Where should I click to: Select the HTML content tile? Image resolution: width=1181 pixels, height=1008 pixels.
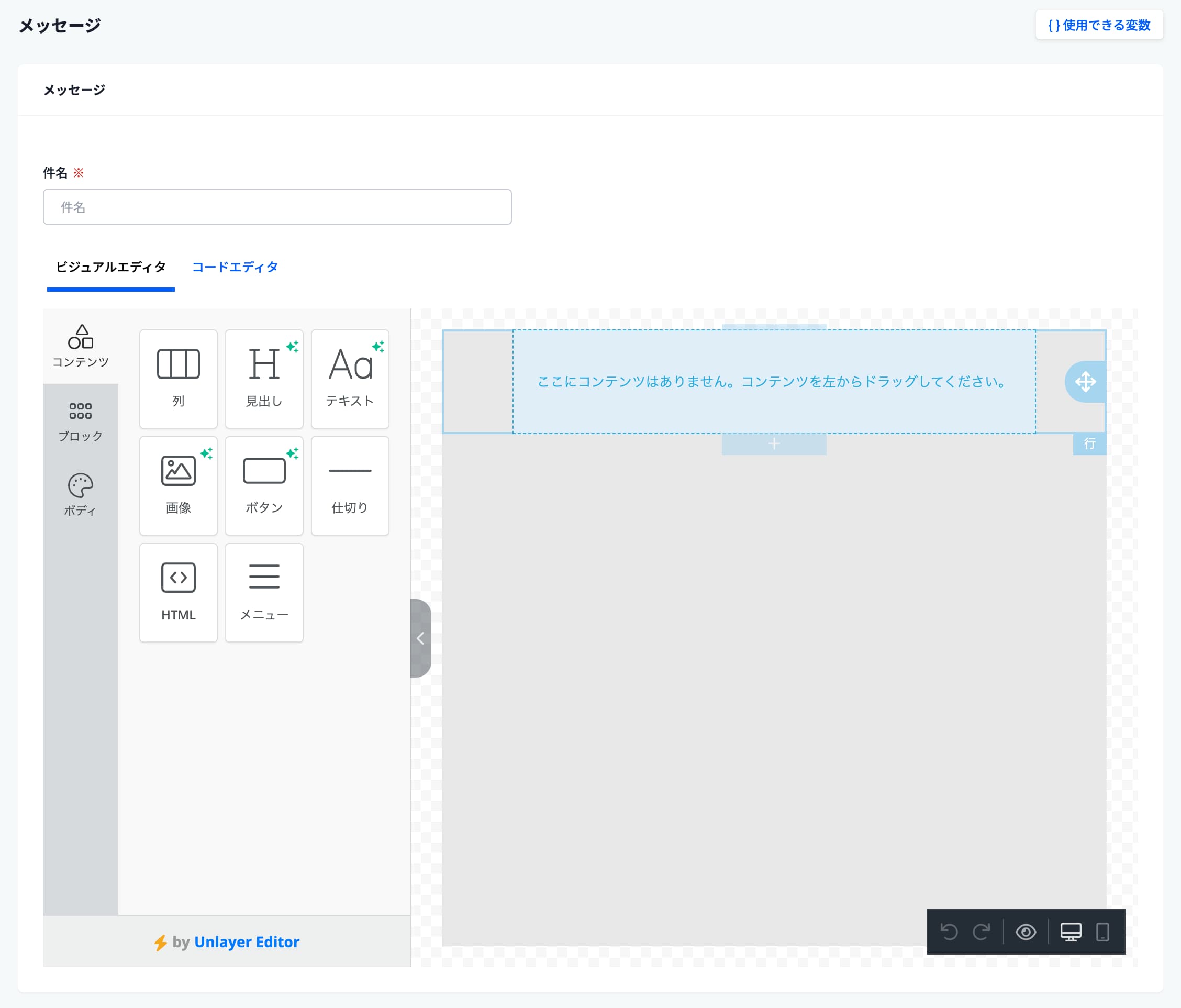pos(178,592)
